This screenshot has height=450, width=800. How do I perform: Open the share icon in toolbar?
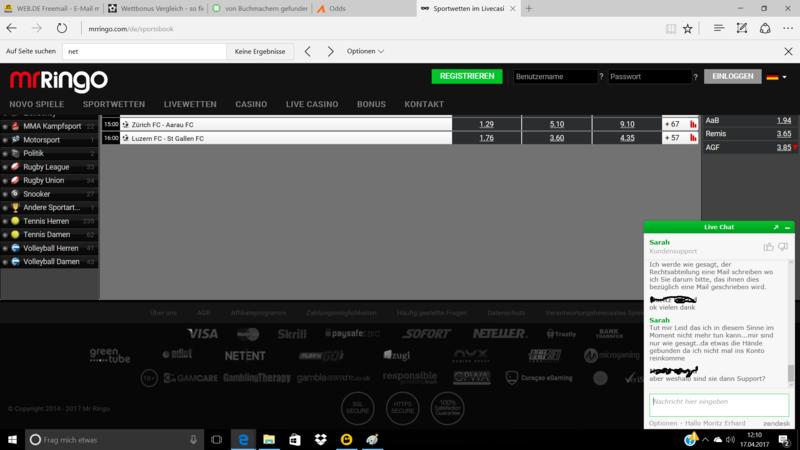tap(765, 29)
